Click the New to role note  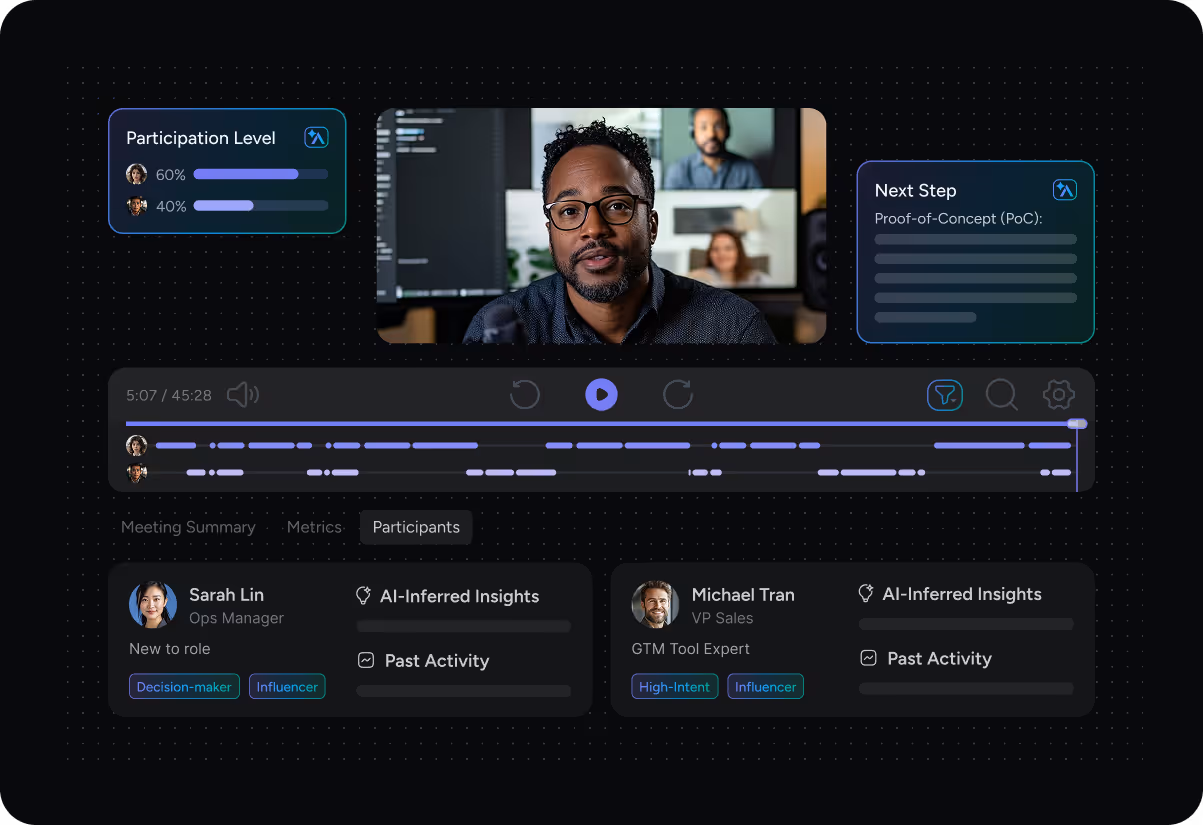tap(170, 649)
